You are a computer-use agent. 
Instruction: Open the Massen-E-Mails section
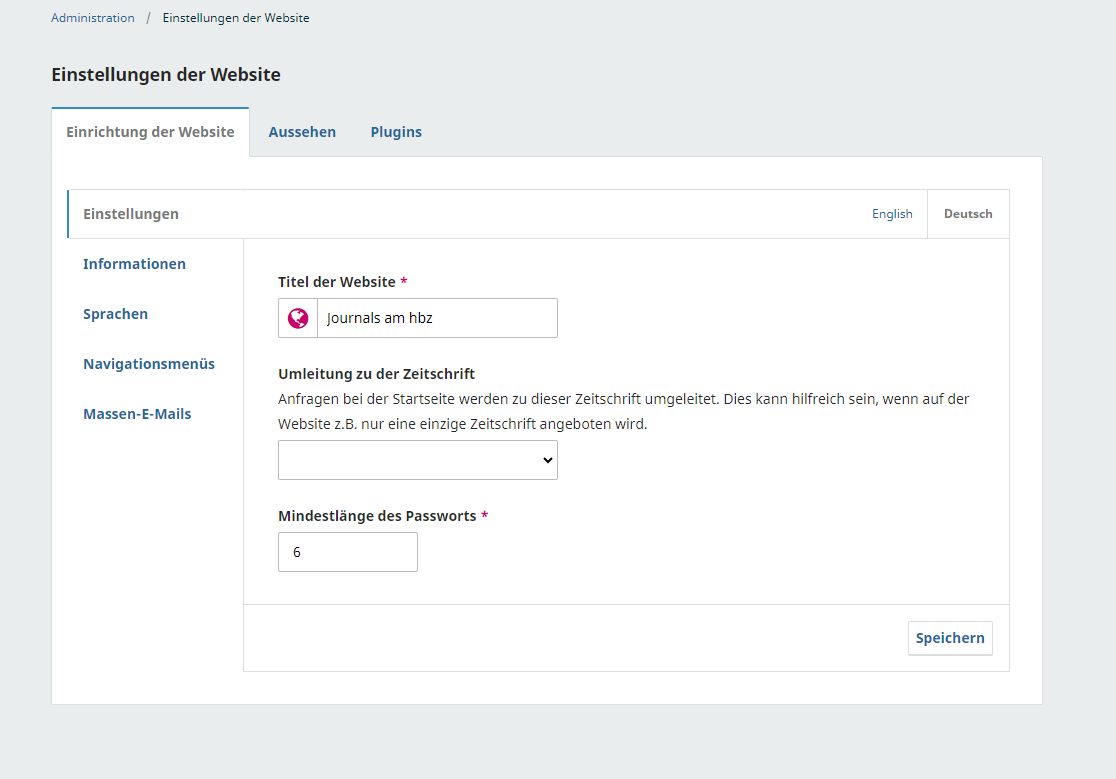point(137,414)
